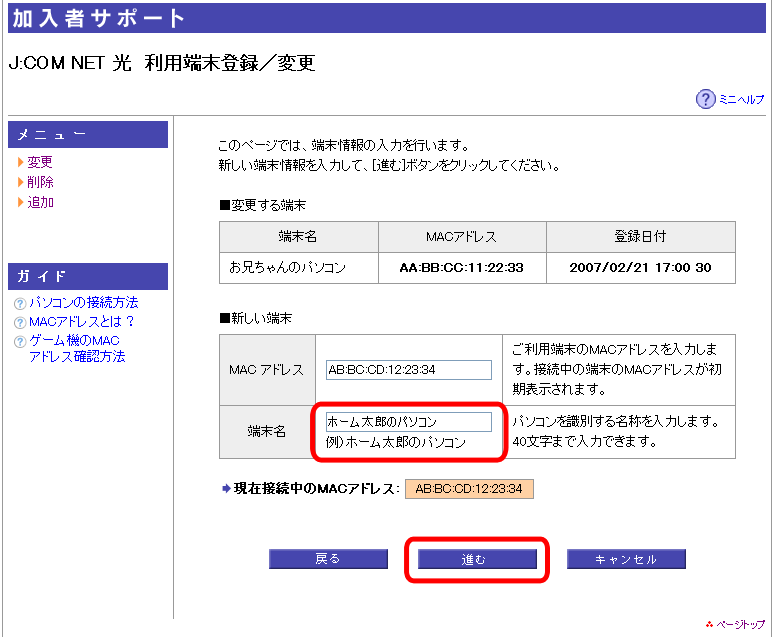Click the orange arrow beside 削除
773x637 pixels.
(20, 182)
